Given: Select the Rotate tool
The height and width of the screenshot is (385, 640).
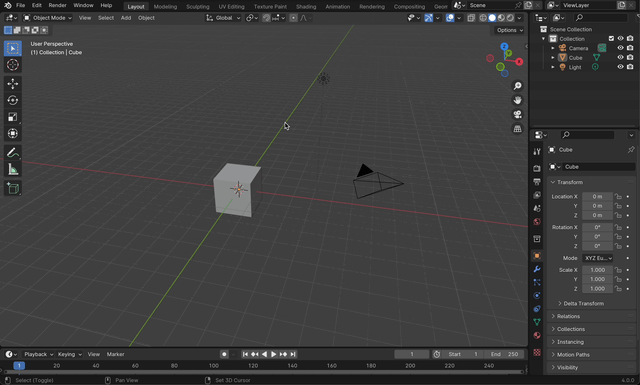Looking at the screenshot, I should (x=13, y=100).
